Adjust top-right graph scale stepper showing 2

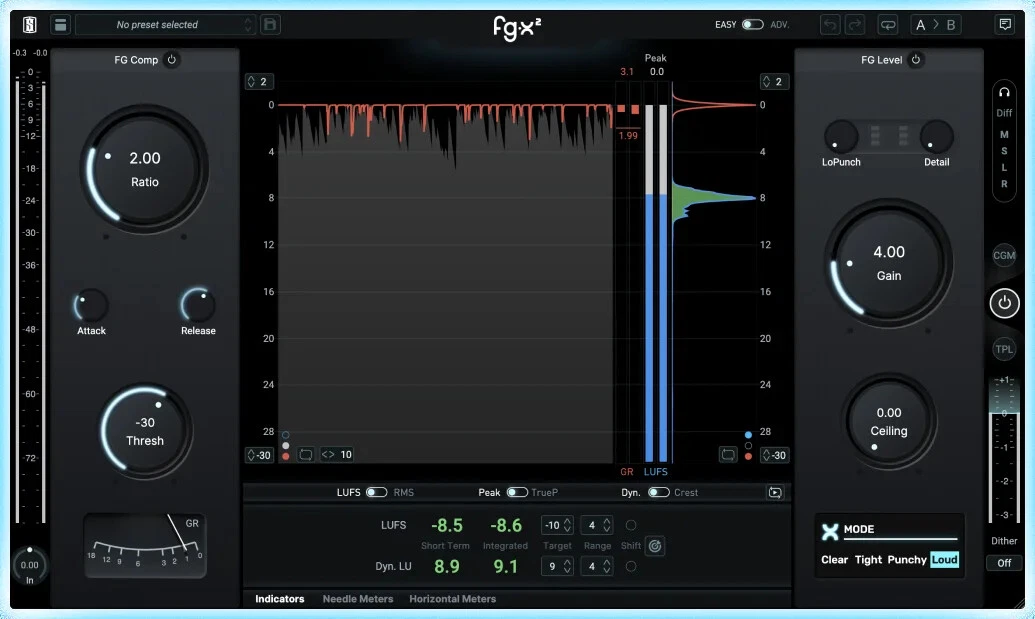[774, 82]
